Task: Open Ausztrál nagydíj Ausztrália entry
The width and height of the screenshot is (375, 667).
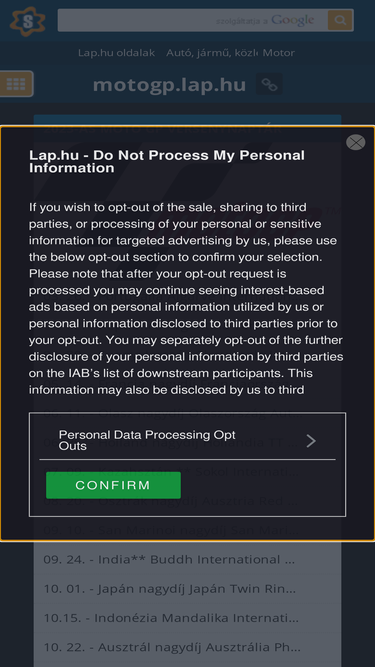Action: [172, 647]
